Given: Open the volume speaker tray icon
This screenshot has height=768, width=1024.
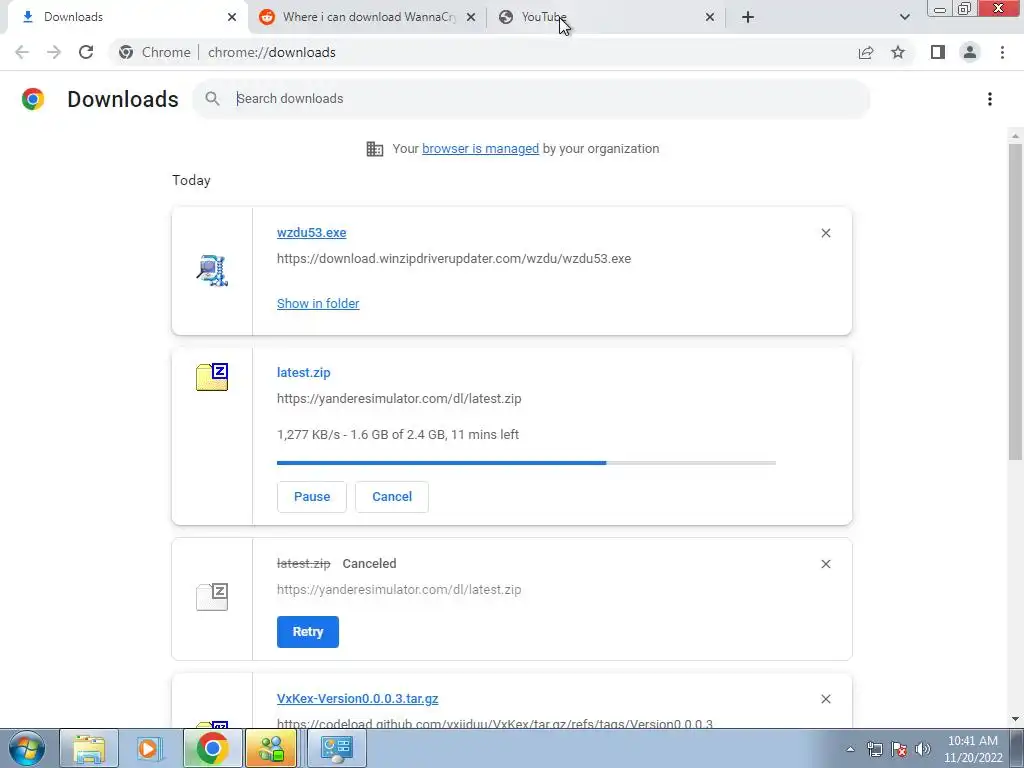Looking at the screenshot, I should tap(923, 749).
